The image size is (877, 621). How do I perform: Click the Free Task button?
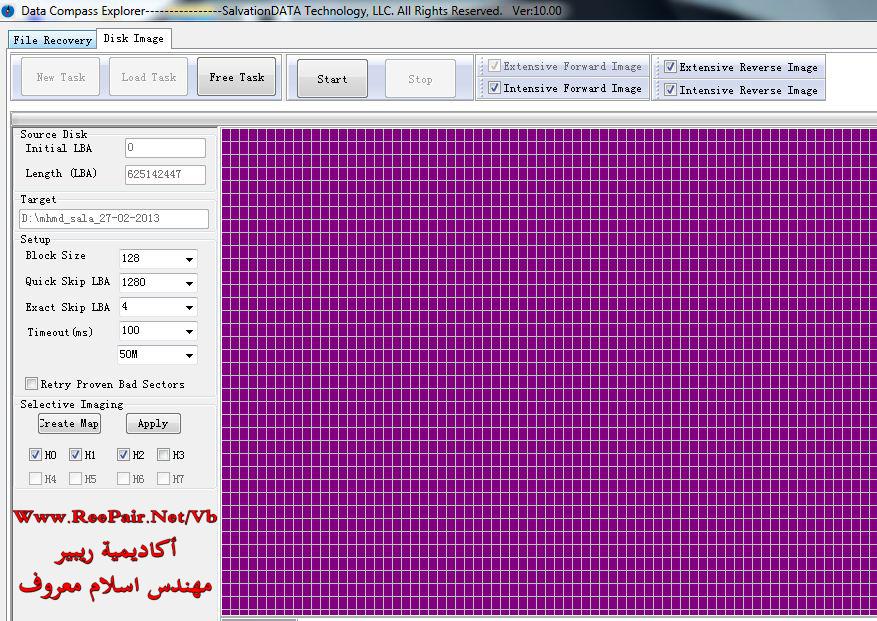[237, 78]
